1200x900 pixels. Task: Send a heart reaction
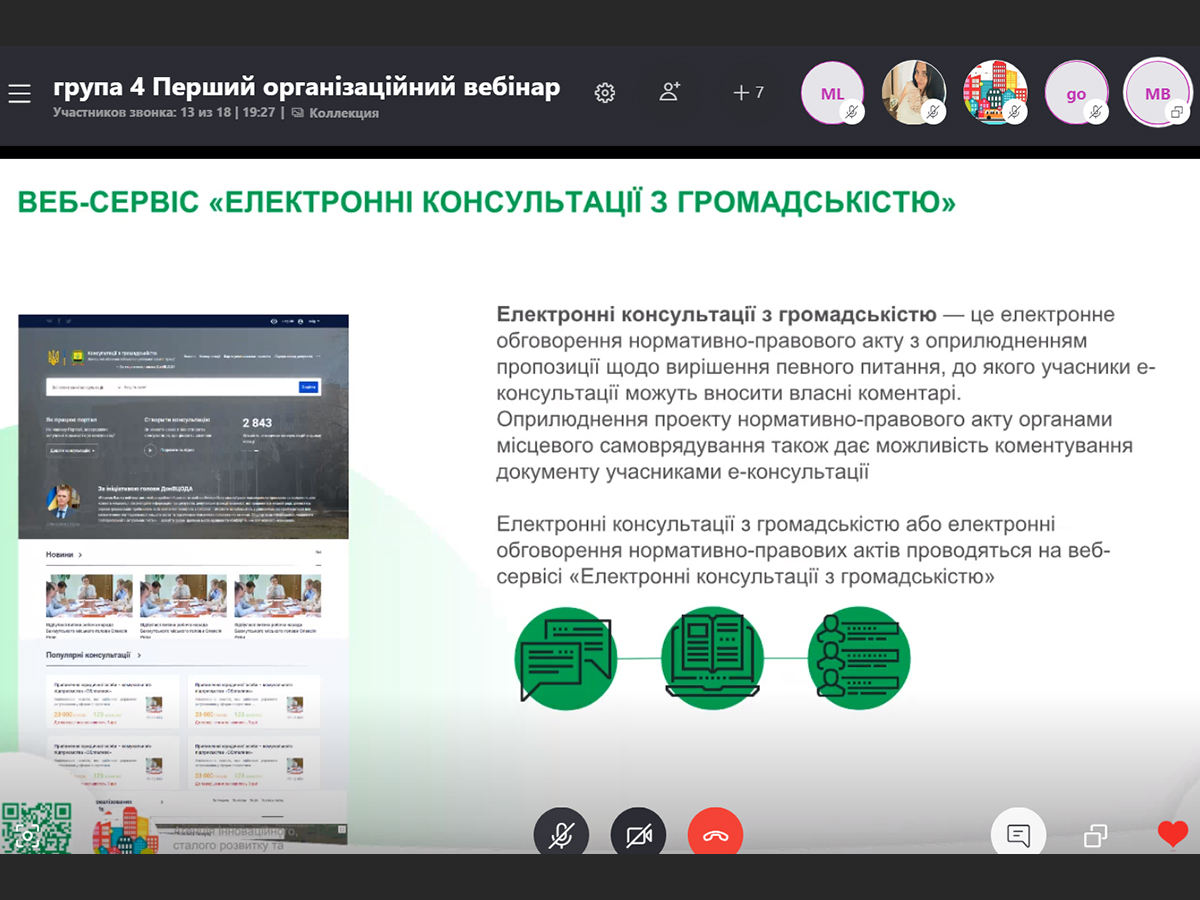point(1172,833)
